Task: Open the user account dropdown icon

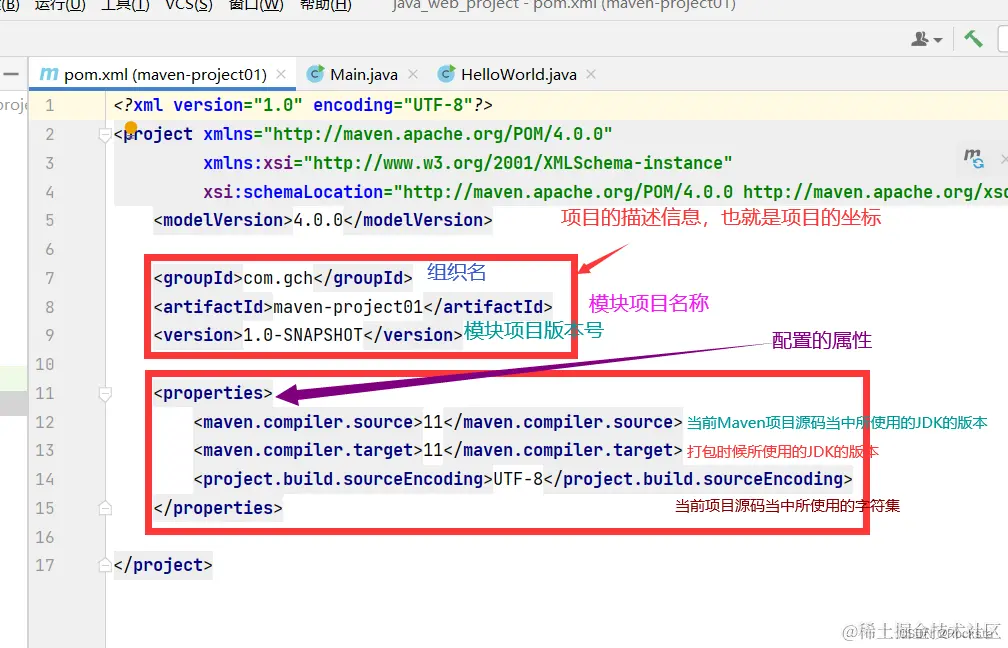Action: [926, 39]
